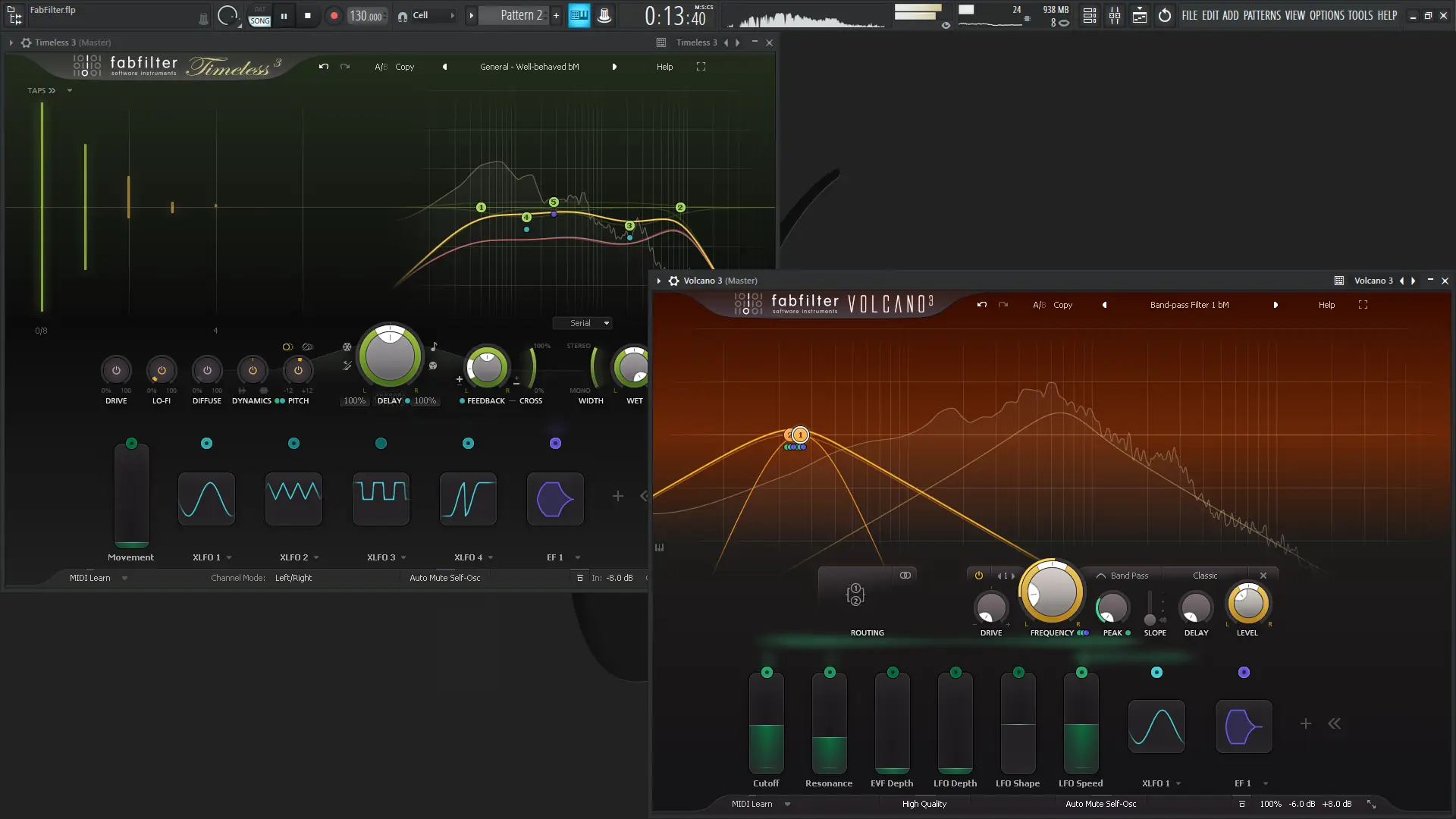Open the mixer window icon
Screen dimensions: 1456x819
(1115, 16)
